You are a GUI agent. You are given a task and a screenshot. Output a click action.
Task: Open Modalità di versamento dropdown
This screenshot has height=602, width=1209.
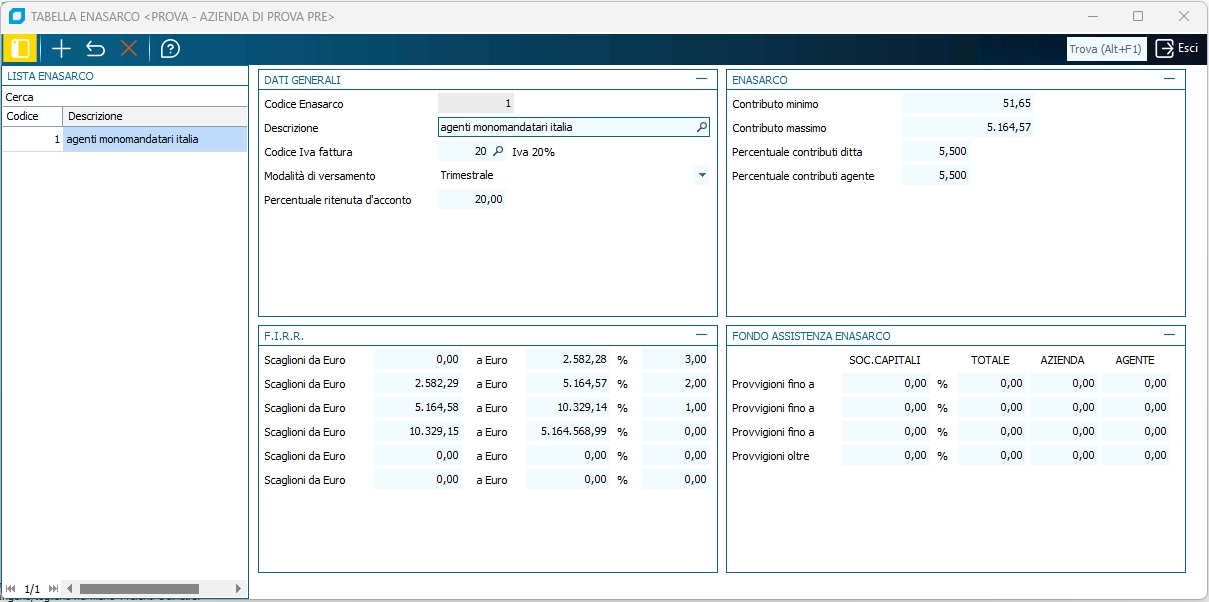pyautogui.click(x=702, y=175)
